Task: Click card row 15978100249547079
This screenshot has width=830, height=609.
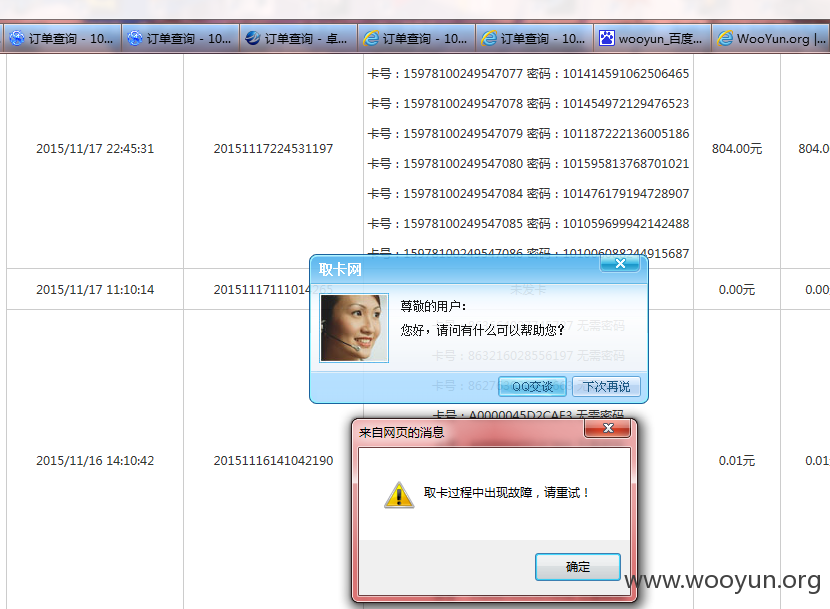Action: (528, 133)
